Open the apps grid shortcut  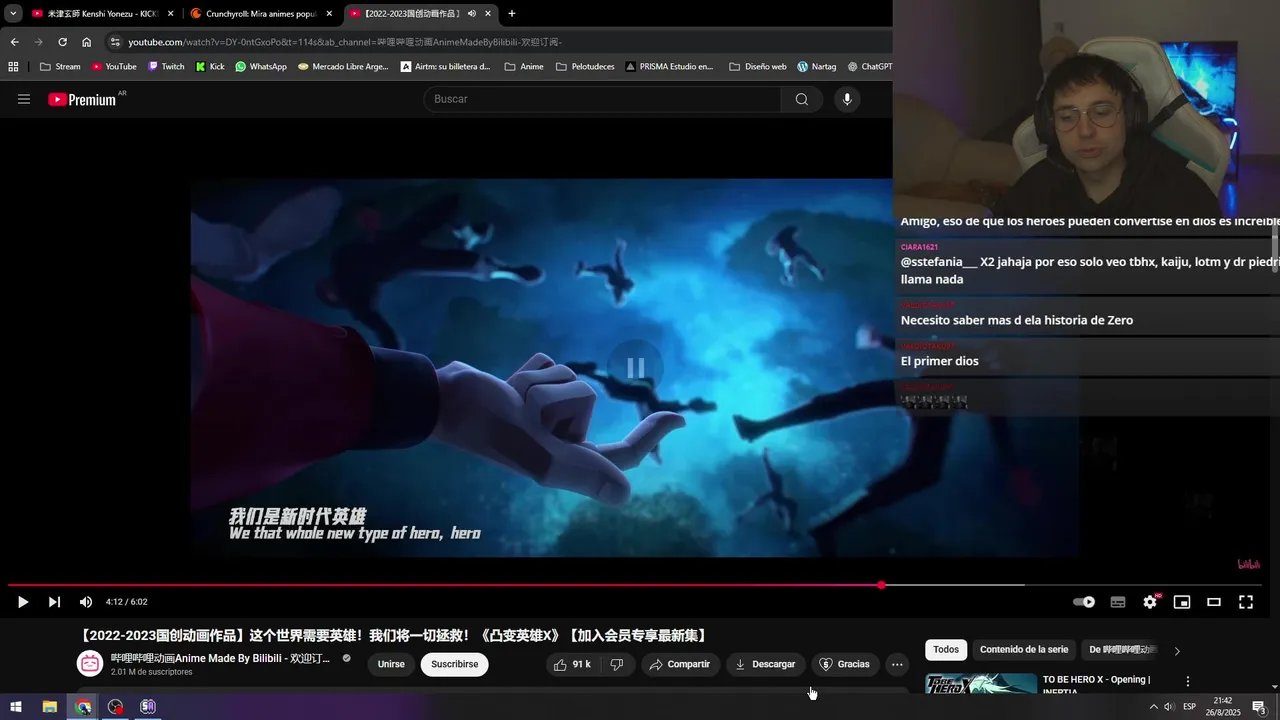(13, 67)
